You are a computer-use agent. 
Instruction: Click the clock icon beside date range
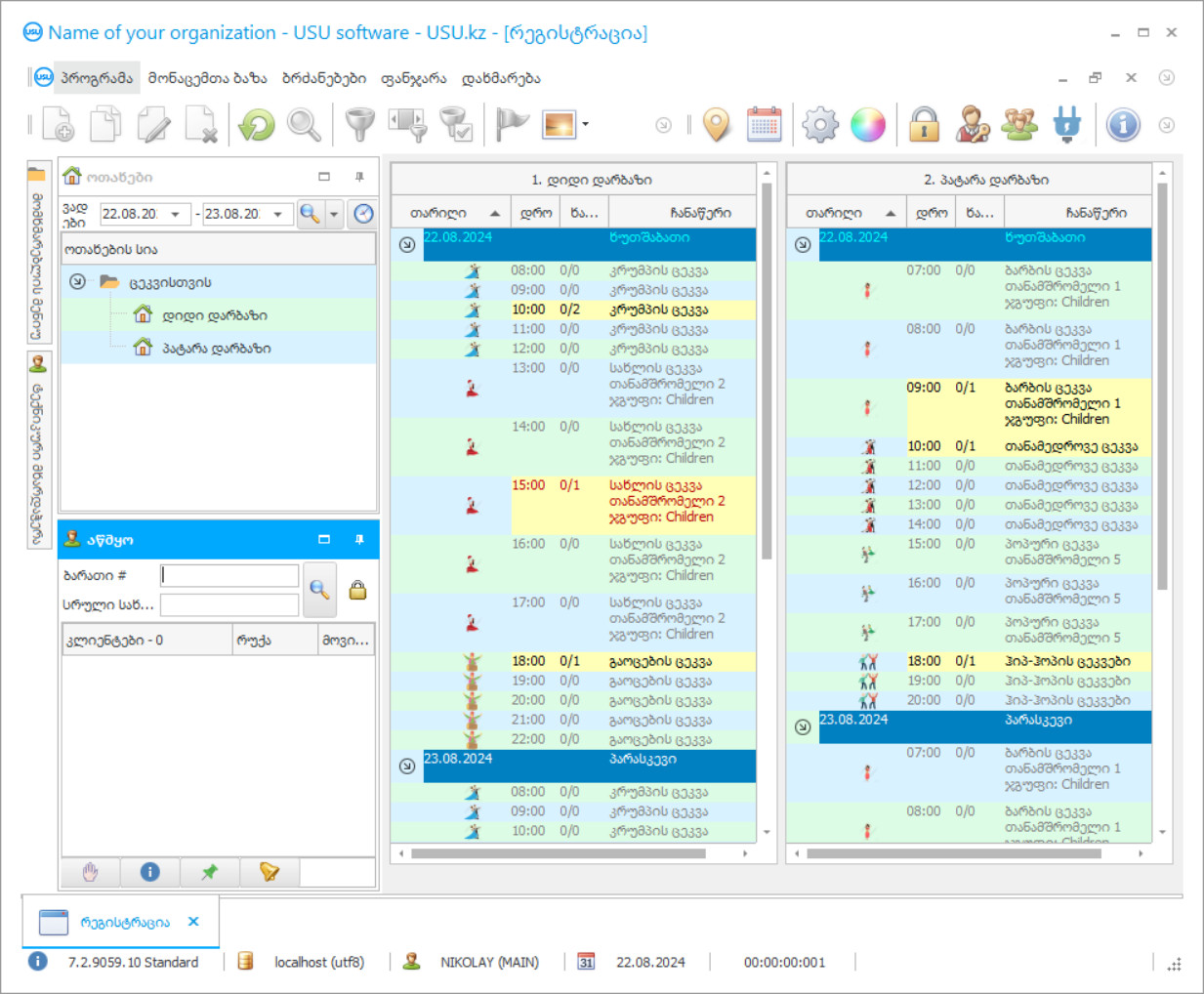pyautogui.click(x=363, y=214)
